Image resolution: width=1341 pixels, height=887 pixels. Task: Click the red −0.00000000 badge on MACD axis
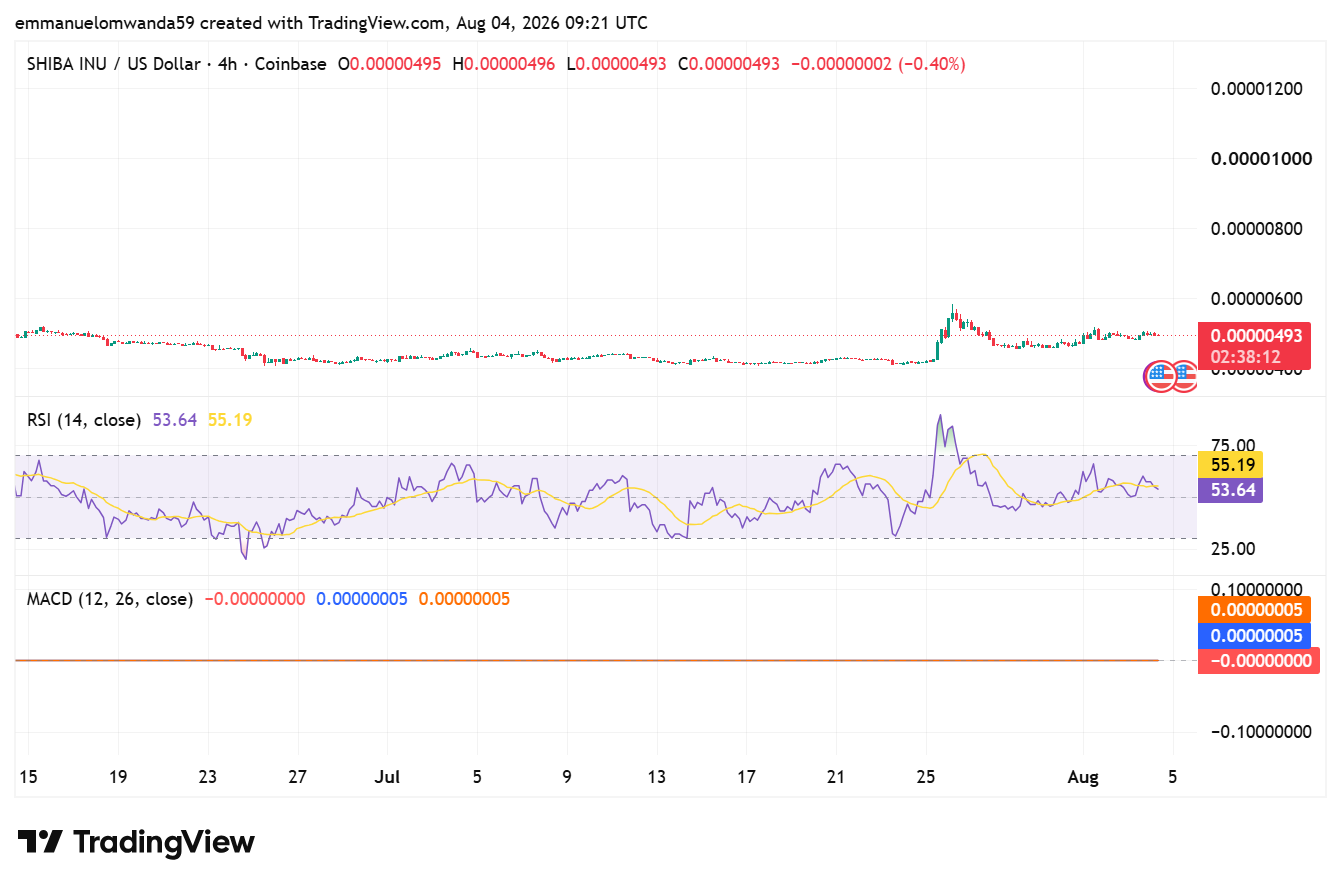[x=1259, y=660]
